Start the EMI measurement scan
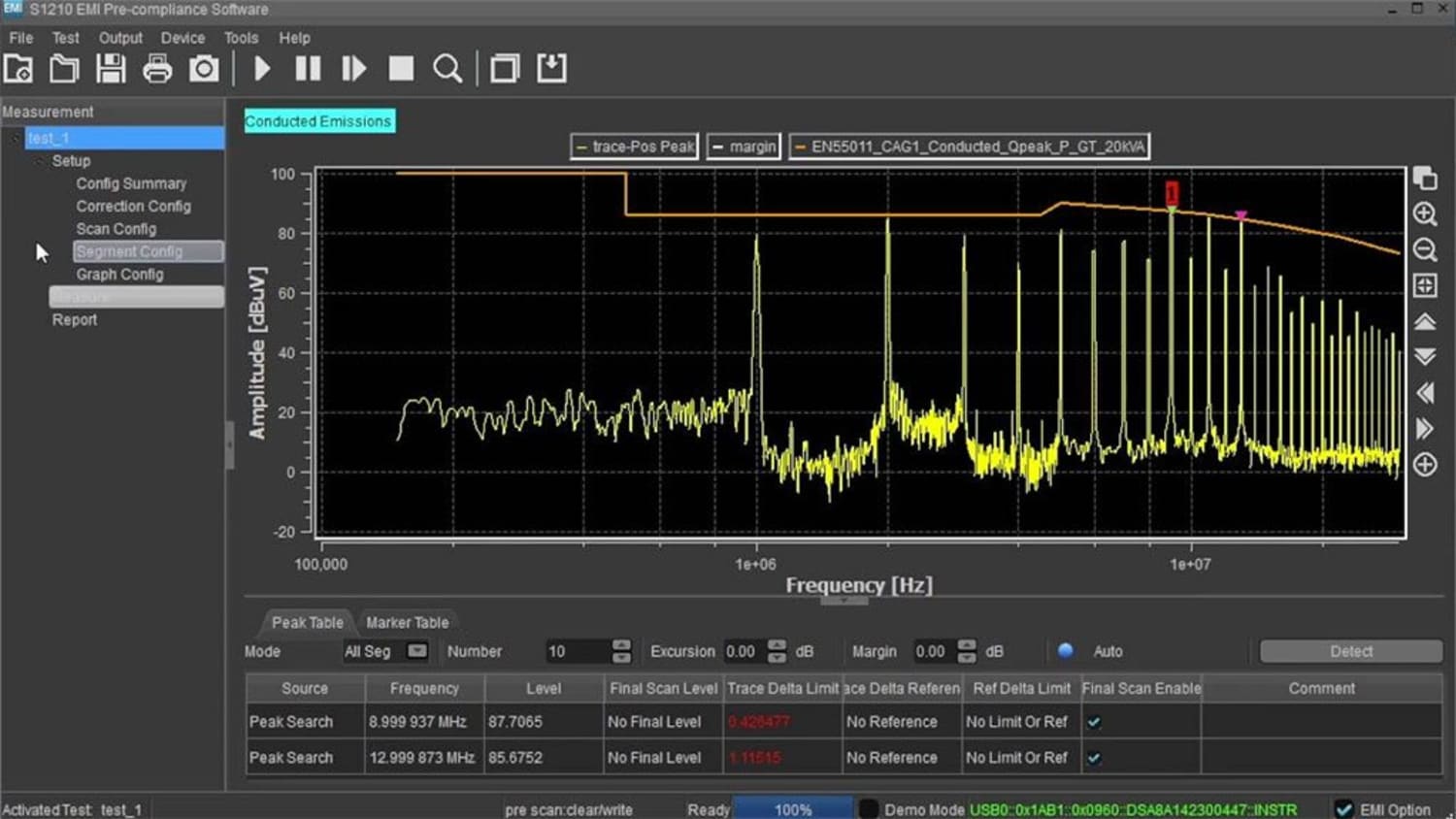This screenshot has width=1456, height=819. click(x=261, y=68)
